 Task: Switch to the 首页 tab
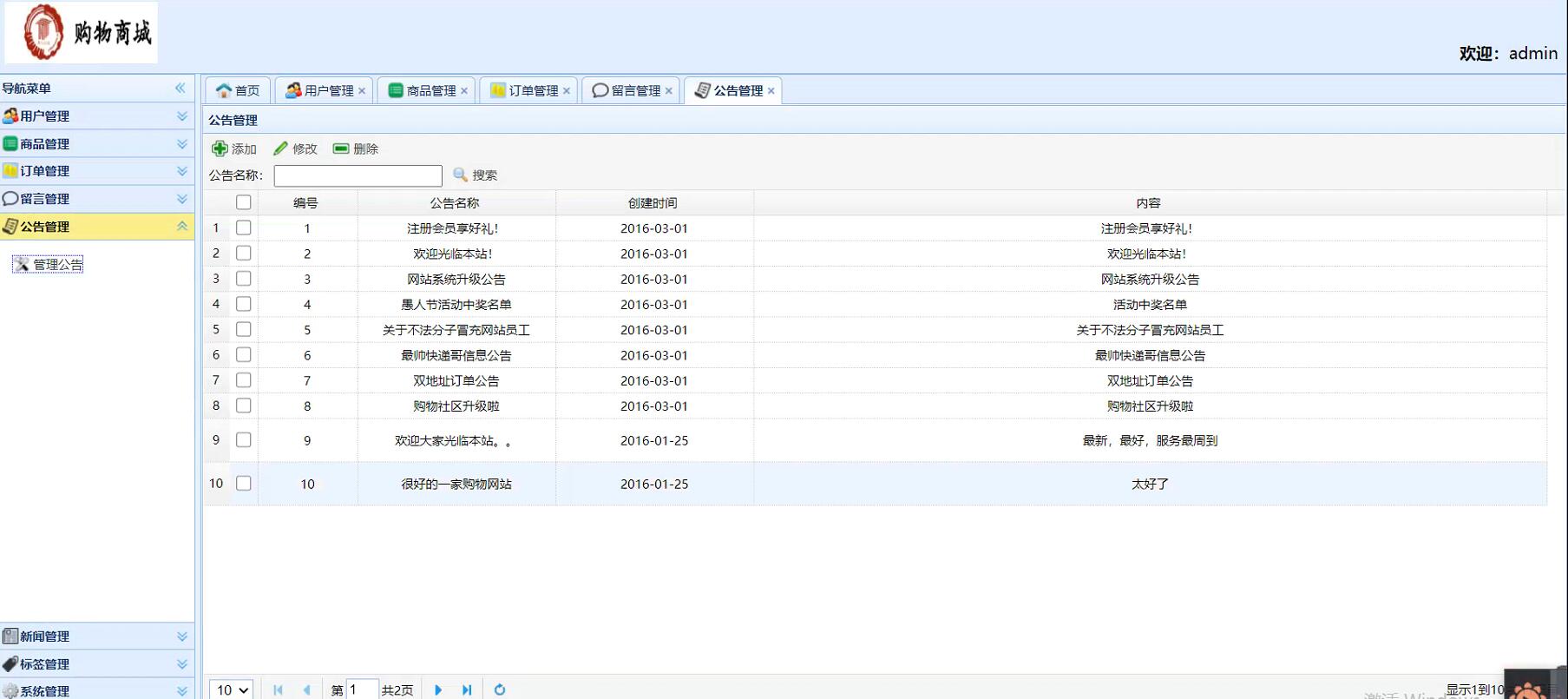(238, 90)
